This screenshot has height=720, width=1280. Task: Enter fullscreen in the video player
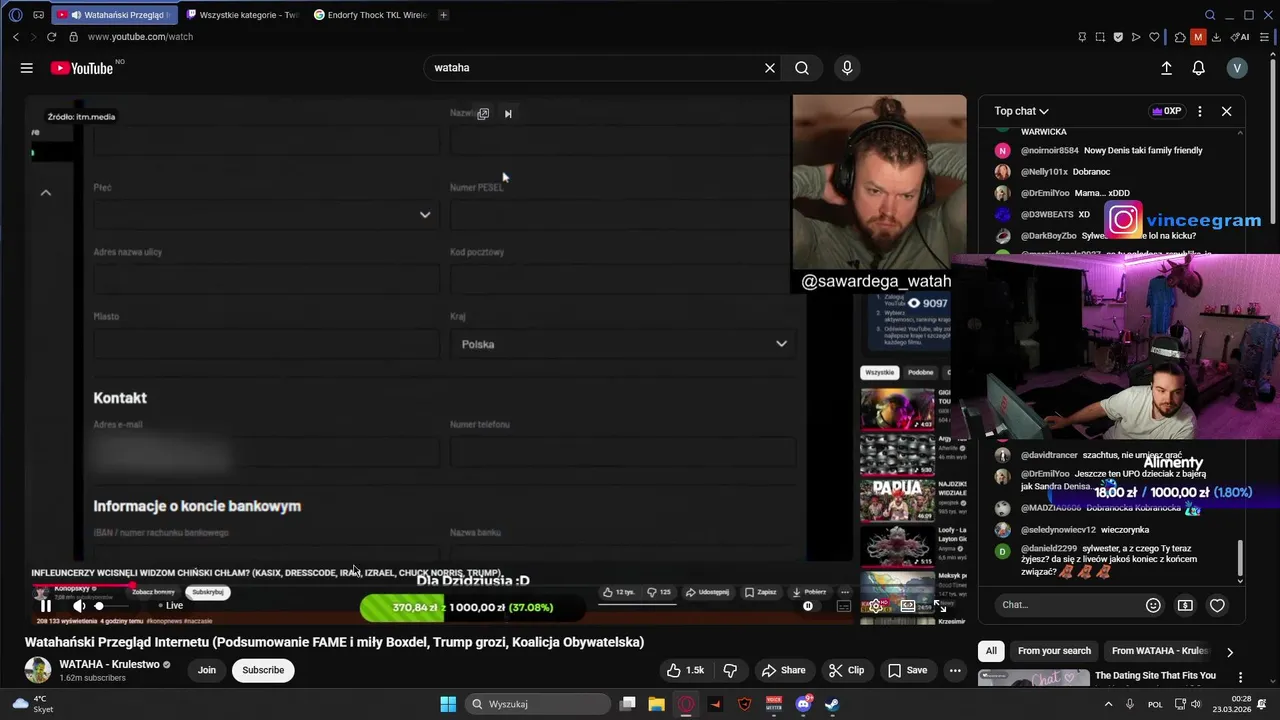939,606
